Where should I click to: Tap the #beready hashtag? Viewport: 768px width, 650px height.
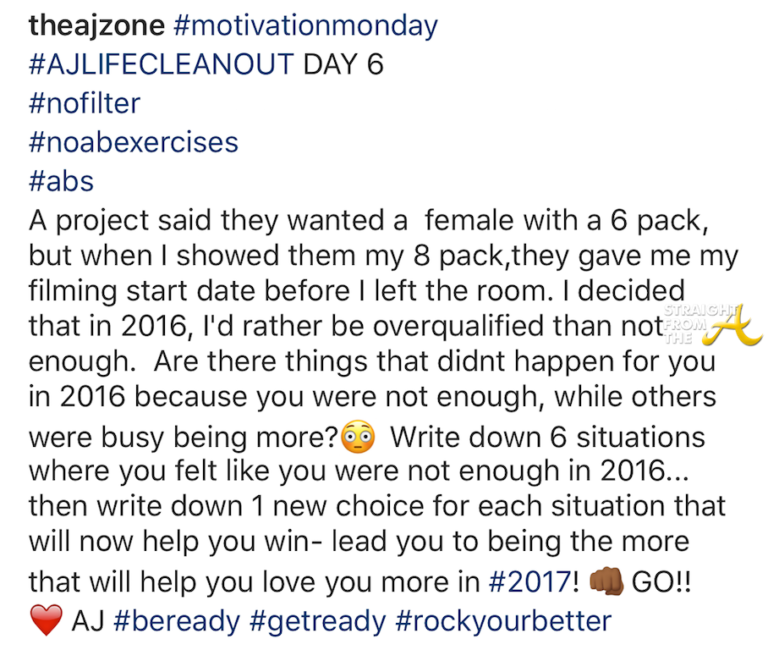point(176,621)
